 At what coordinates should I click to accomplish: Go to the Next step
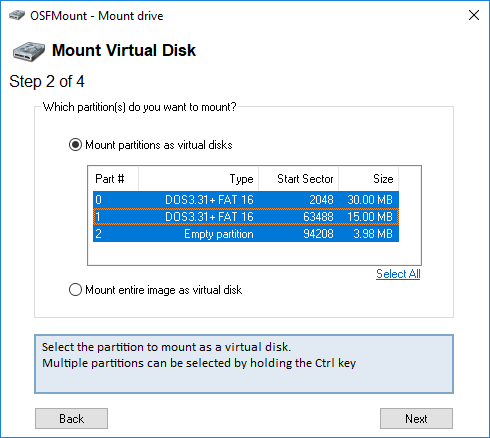[416, 419]
